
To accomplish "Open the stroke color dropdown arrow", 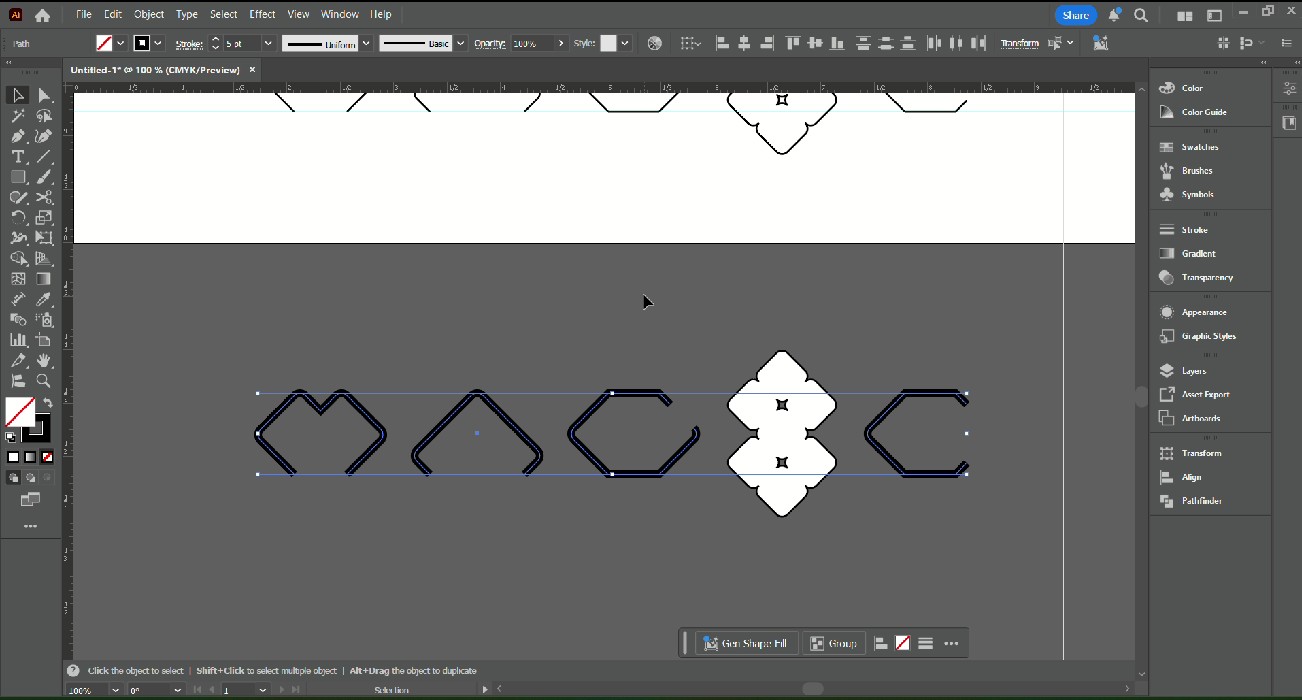I will (158, 43).
